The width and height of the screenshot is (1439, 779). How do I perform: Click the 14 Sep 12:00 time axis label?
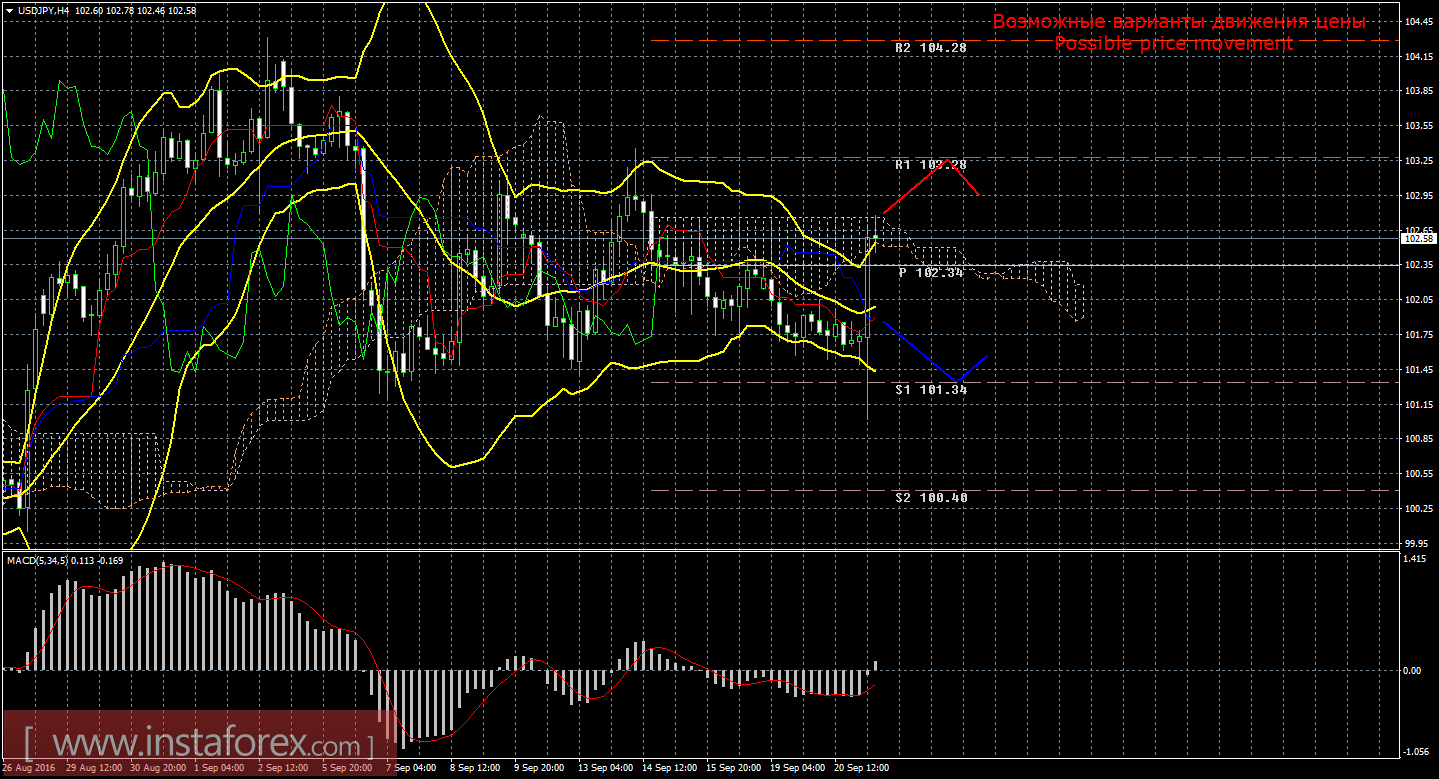click(x=669, y=768)
